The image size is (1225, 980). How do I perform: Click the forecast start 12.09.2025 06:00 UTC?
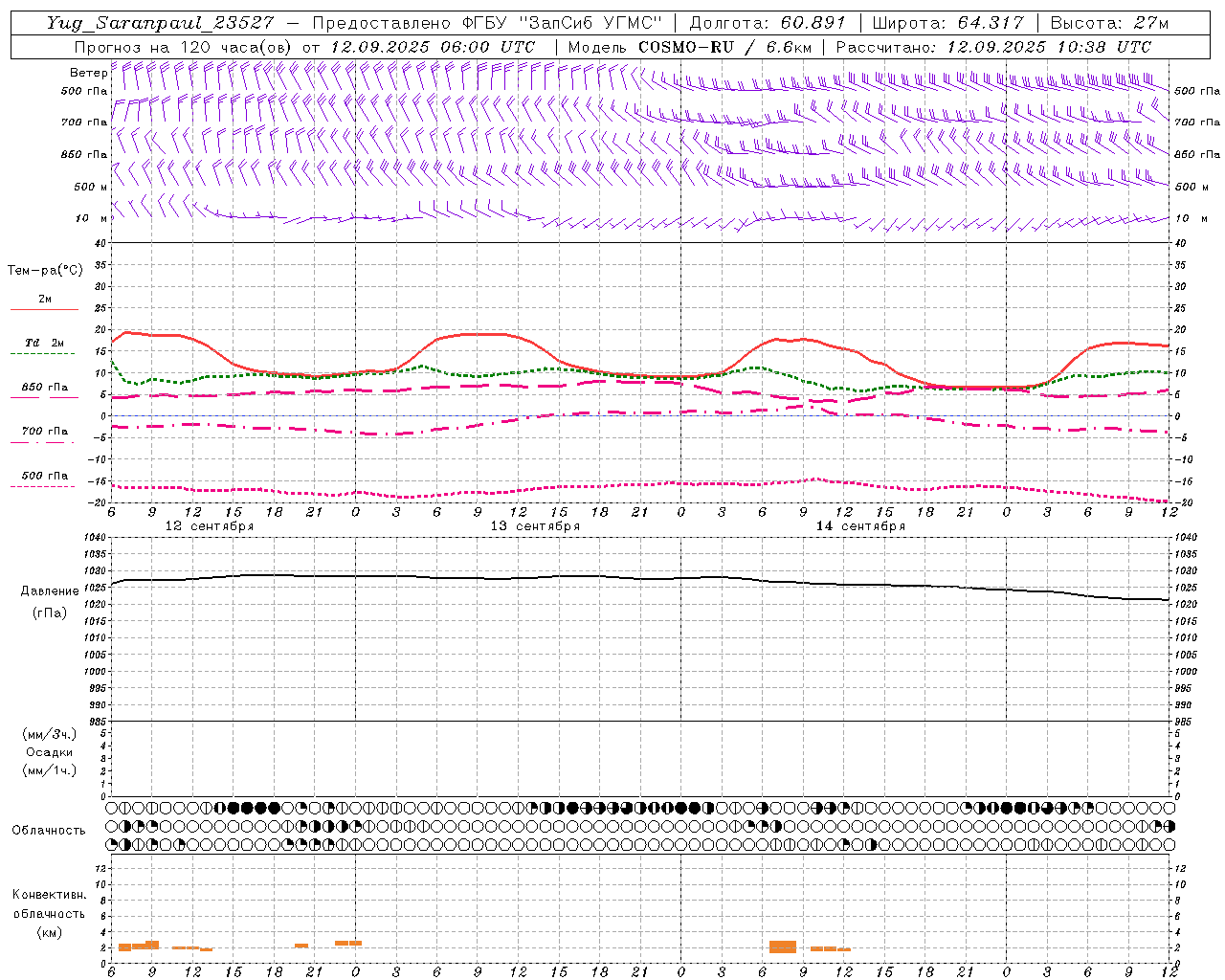coord(433,47)
